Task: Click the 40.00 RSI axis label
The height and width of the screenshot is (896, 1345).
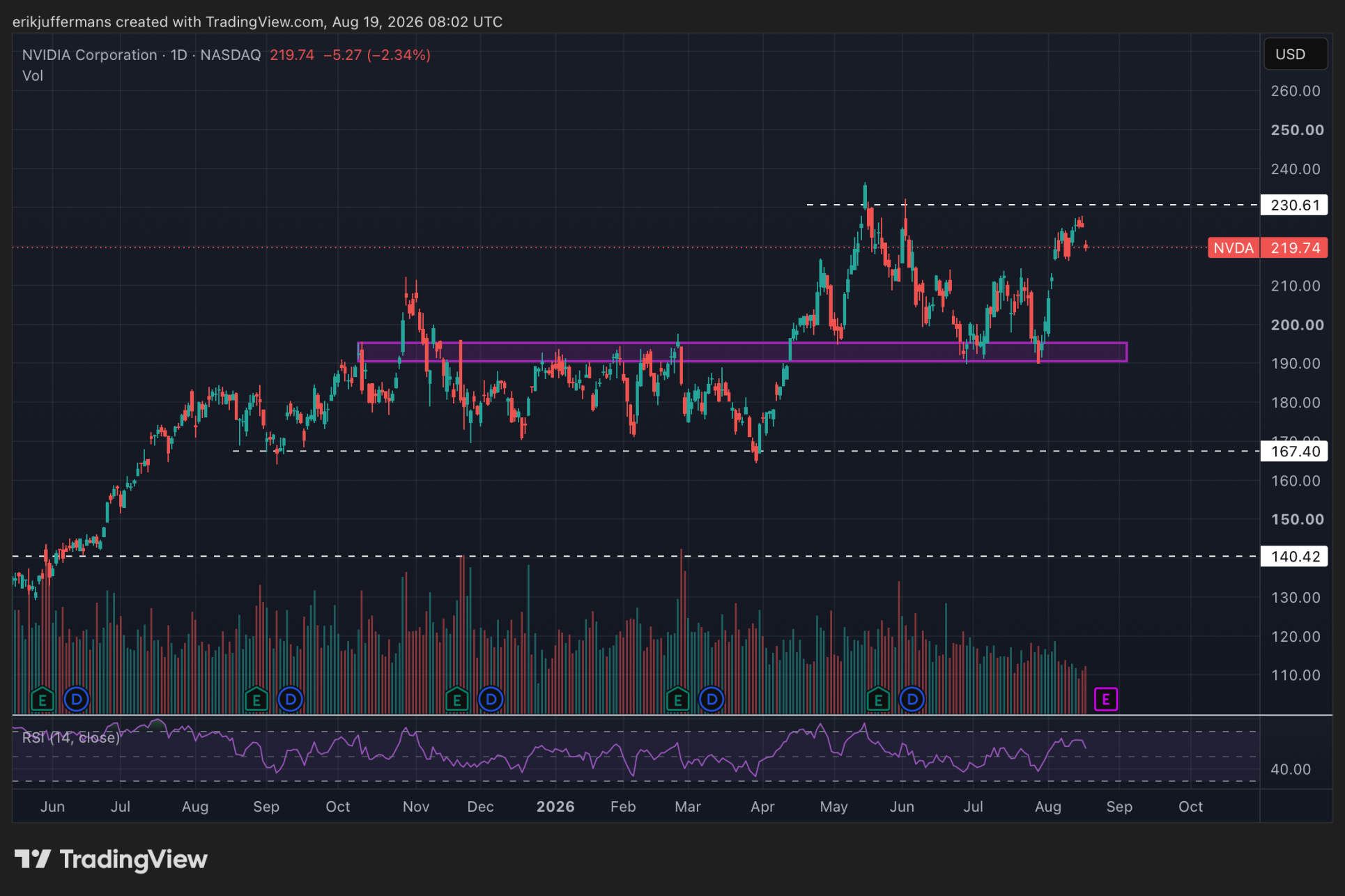Action: point(1291,770)
